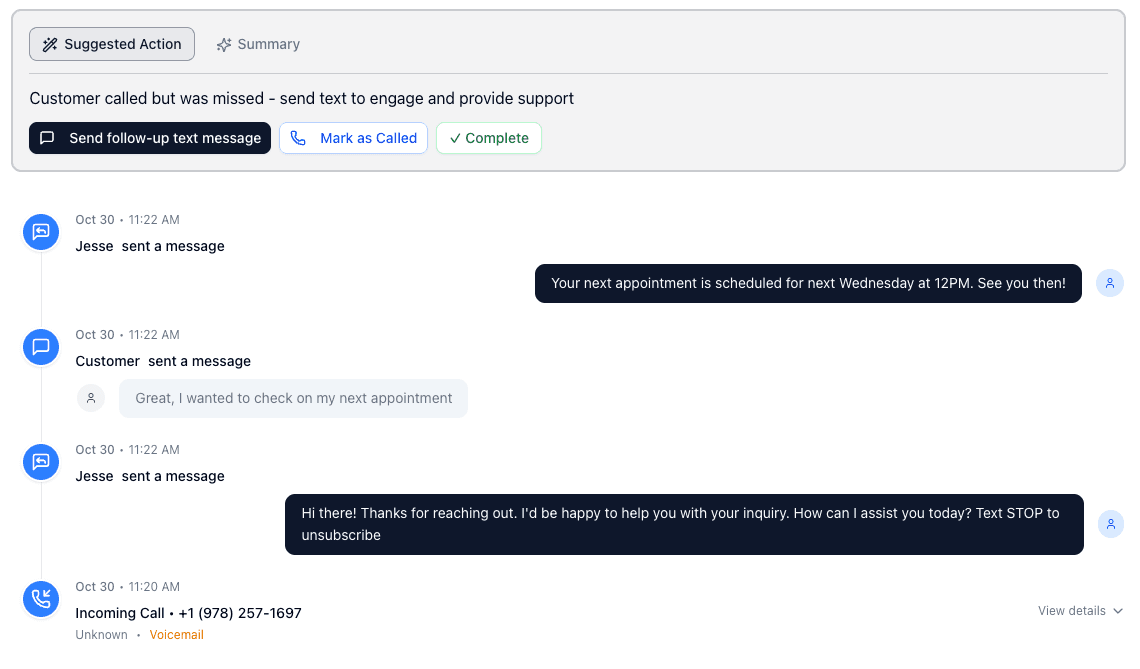Viewport: 1140px width, 669px height.
Task: Mark the action as Complete
Action: [x=489, y=138]
